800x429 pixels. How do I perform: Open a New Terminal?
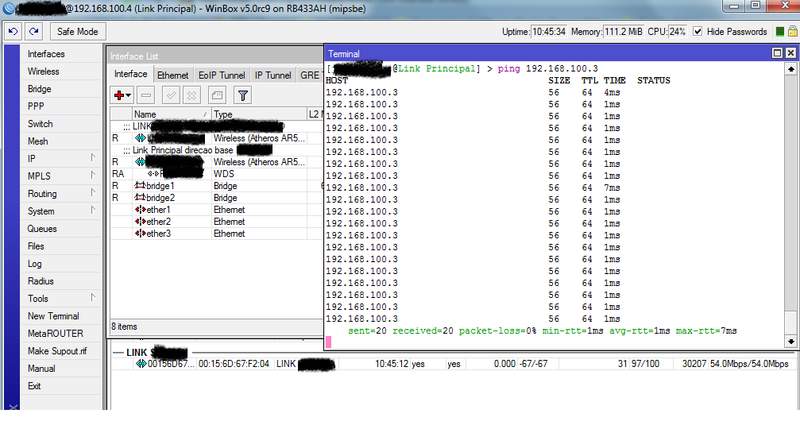coord(53,316)
